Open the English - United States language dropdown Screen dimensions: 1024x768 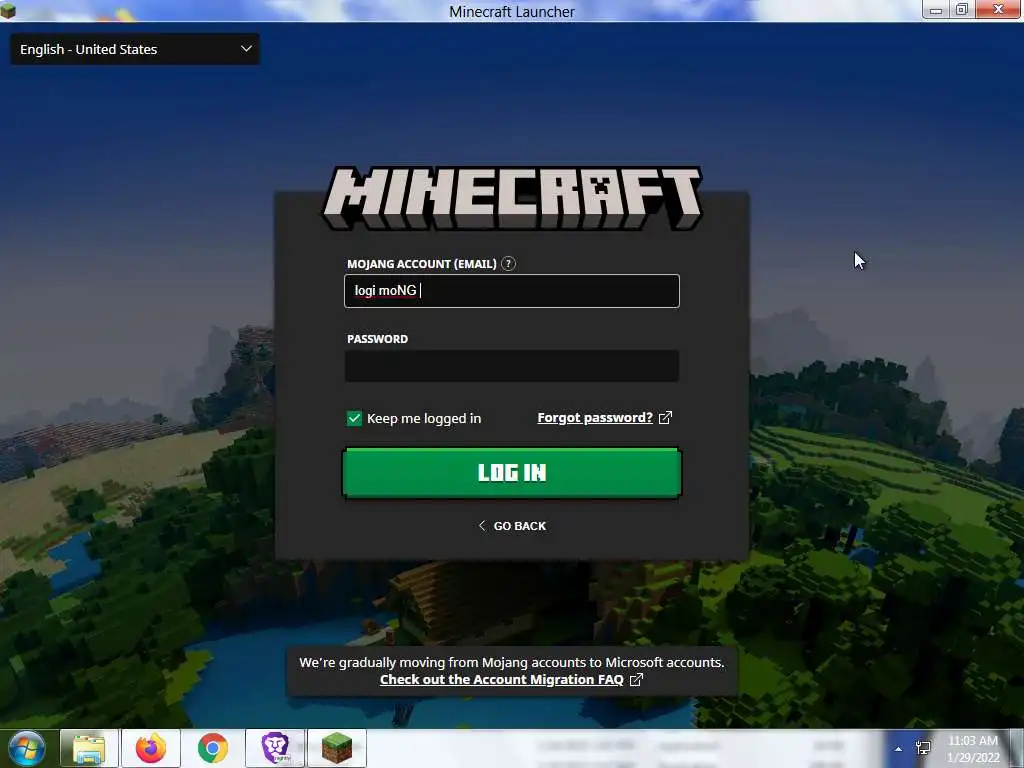135,49
